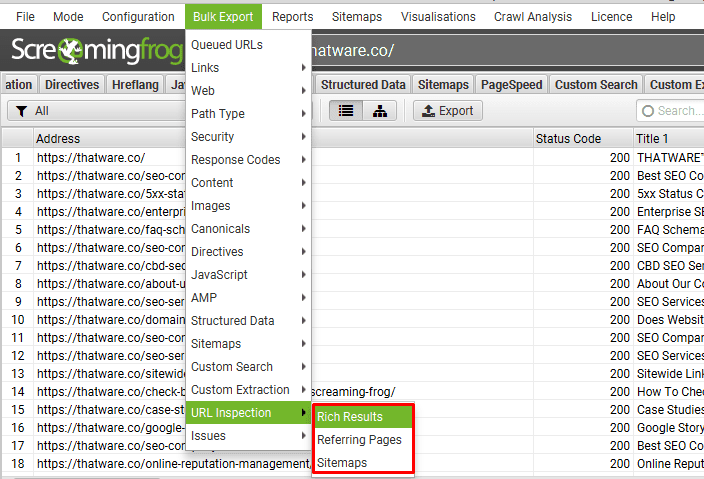Image resolution: width=704 pixels, height=479 pixels.
Task: Open the File menu
Action: [x=25, y=17]
